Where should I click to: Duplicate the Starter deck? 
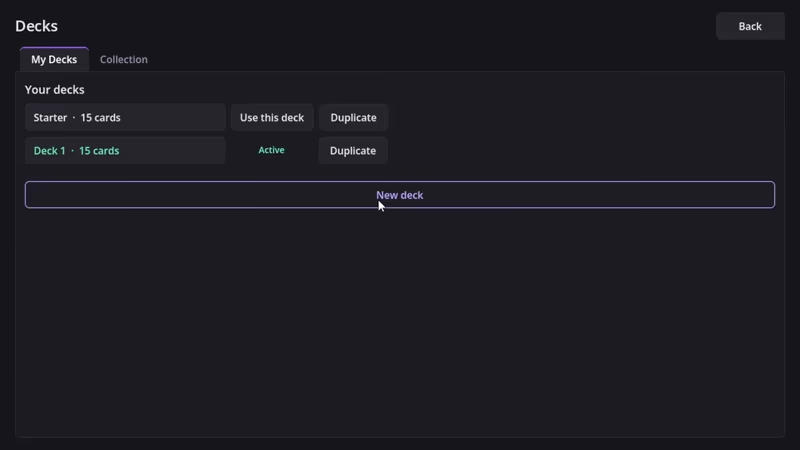click(354, 117)
